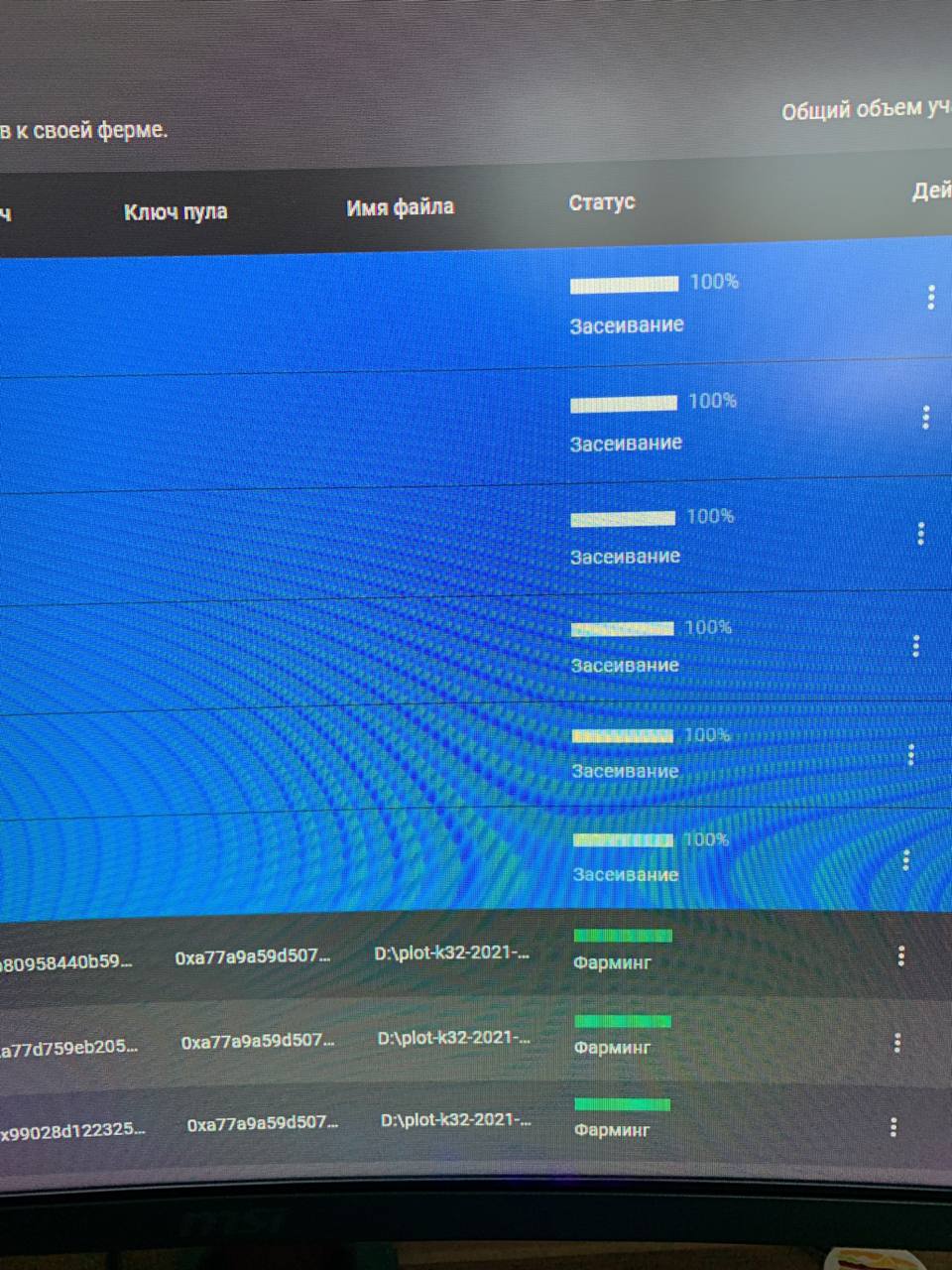952x1270 pixels.
Task: Click green status bar in the x99028d122325 row
Action: pos(622,1104)
